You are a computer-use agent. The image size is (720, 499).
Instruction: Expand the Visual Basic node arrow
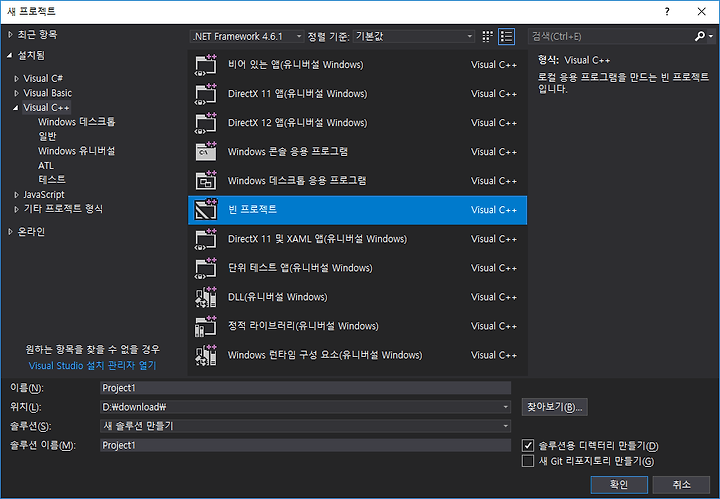tap(17, 93)
